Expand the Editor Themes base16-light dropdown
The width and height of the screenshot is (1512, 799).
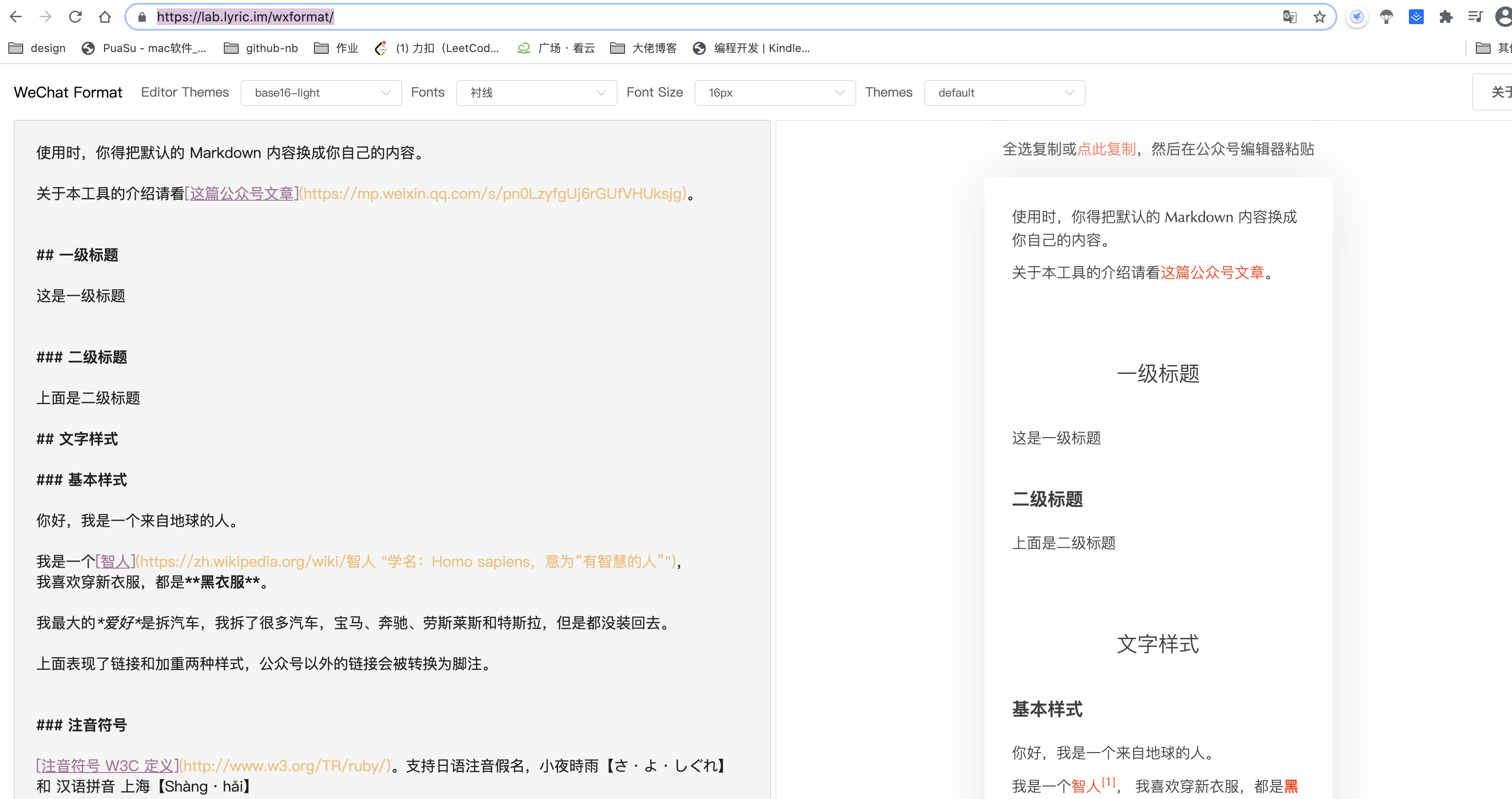pos(321,93)
